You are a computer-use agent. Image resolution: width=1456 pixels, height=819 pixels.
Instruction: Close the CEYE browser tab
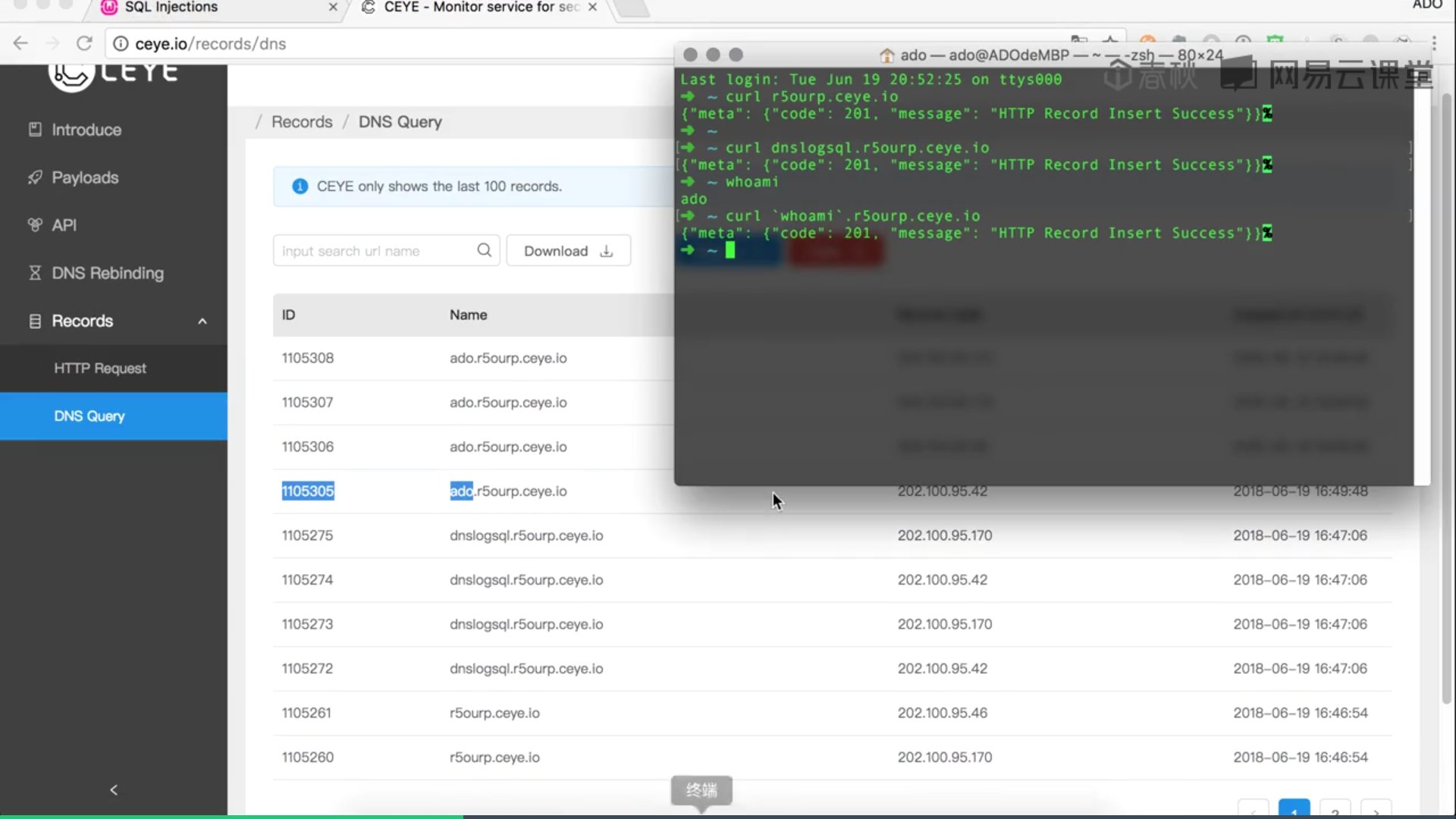592,8
